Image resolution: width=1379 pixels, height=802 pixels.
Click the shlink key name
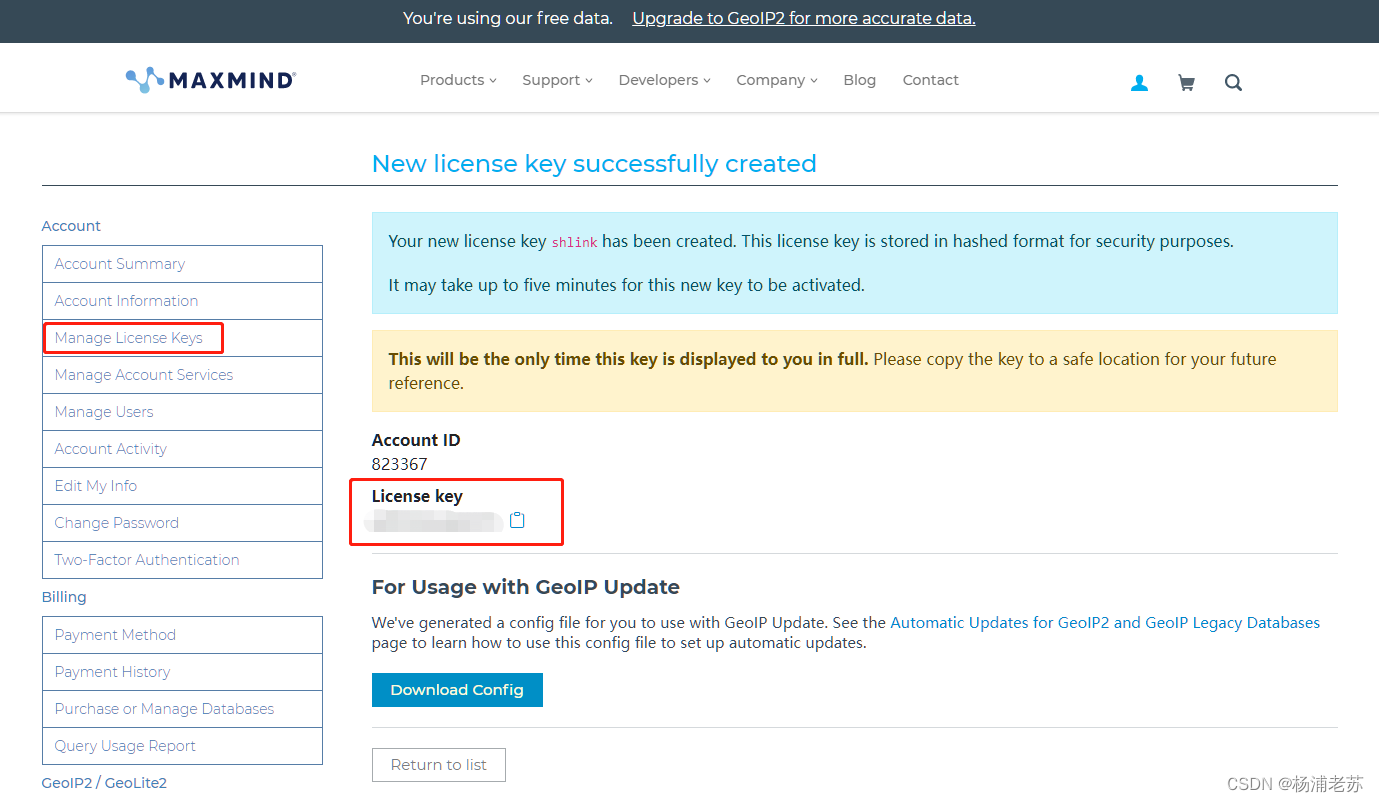(x=574, y=242)
